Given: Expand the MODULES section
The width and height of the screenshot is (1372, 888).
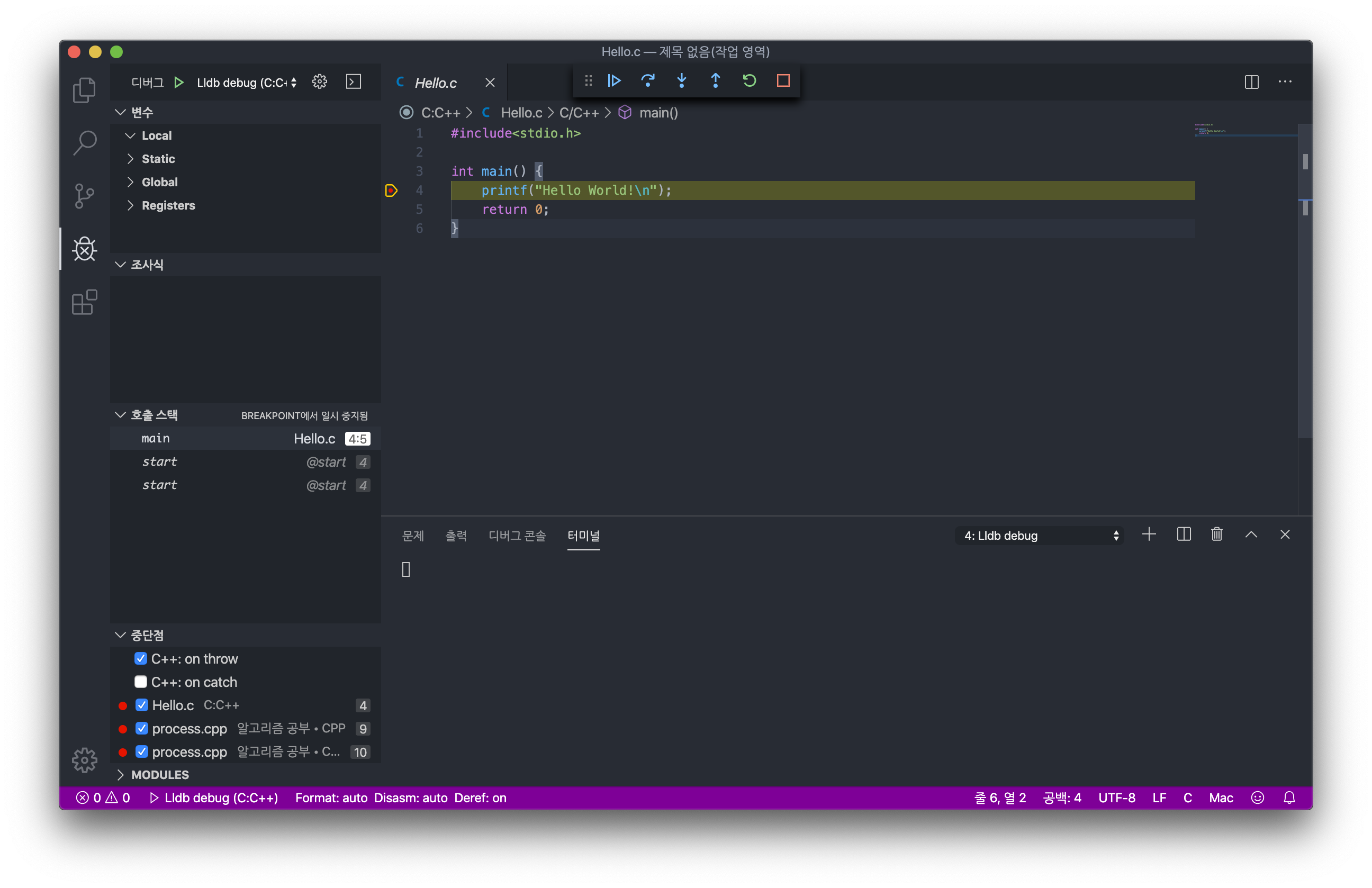Looking at the screenshot, I should pyautogui.click(x=159, y=775).
